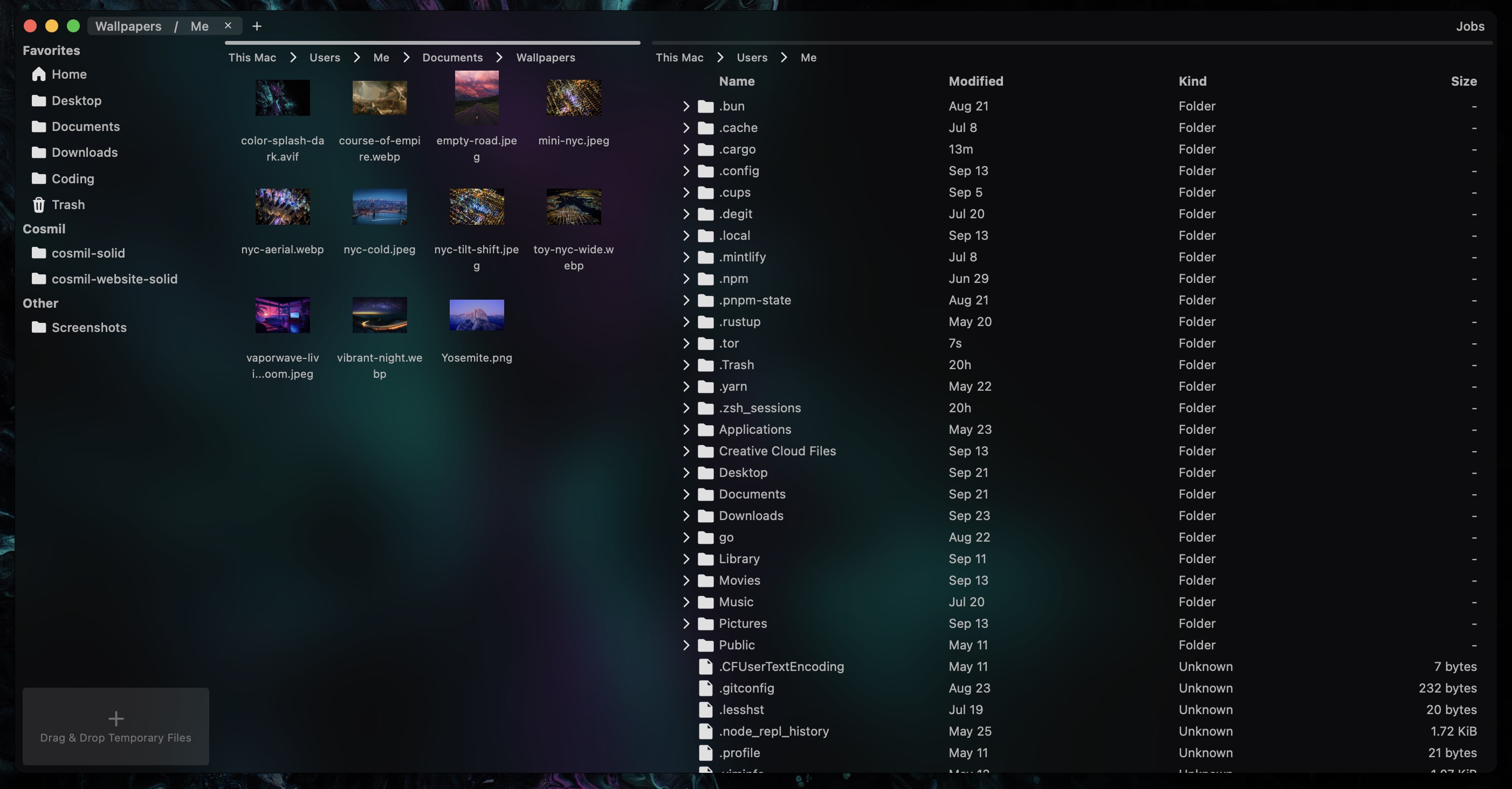Click Users in the right pane breadcrumb
Screen dimensions: 1512x789
[751, 58]
